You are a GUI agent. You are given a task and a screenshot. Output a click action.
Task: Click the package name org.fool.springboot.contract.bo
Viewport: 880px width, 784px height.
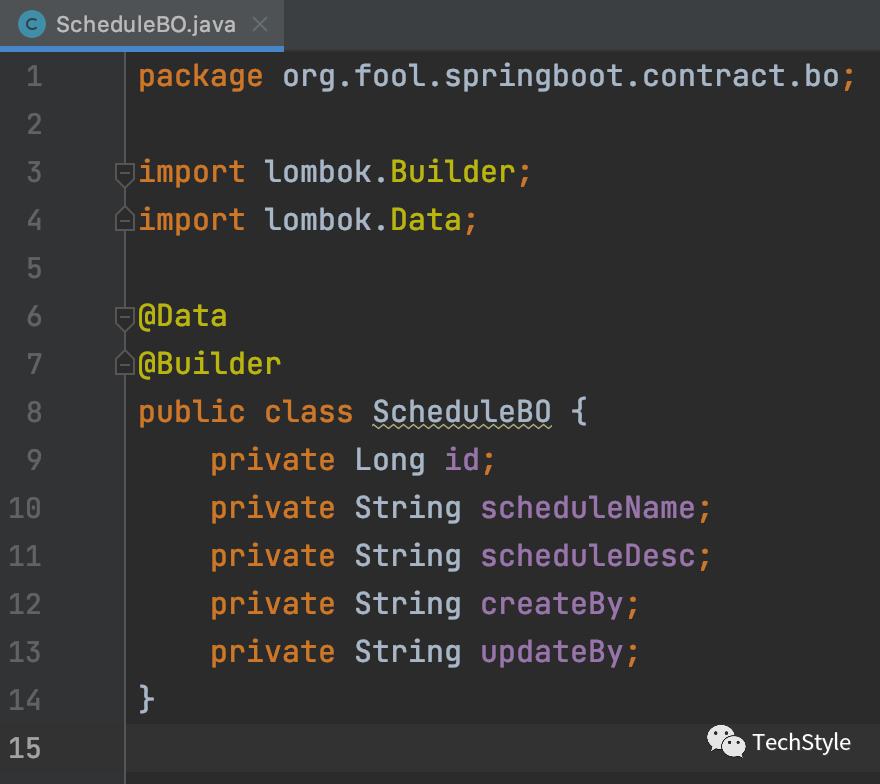click(560, 76)
